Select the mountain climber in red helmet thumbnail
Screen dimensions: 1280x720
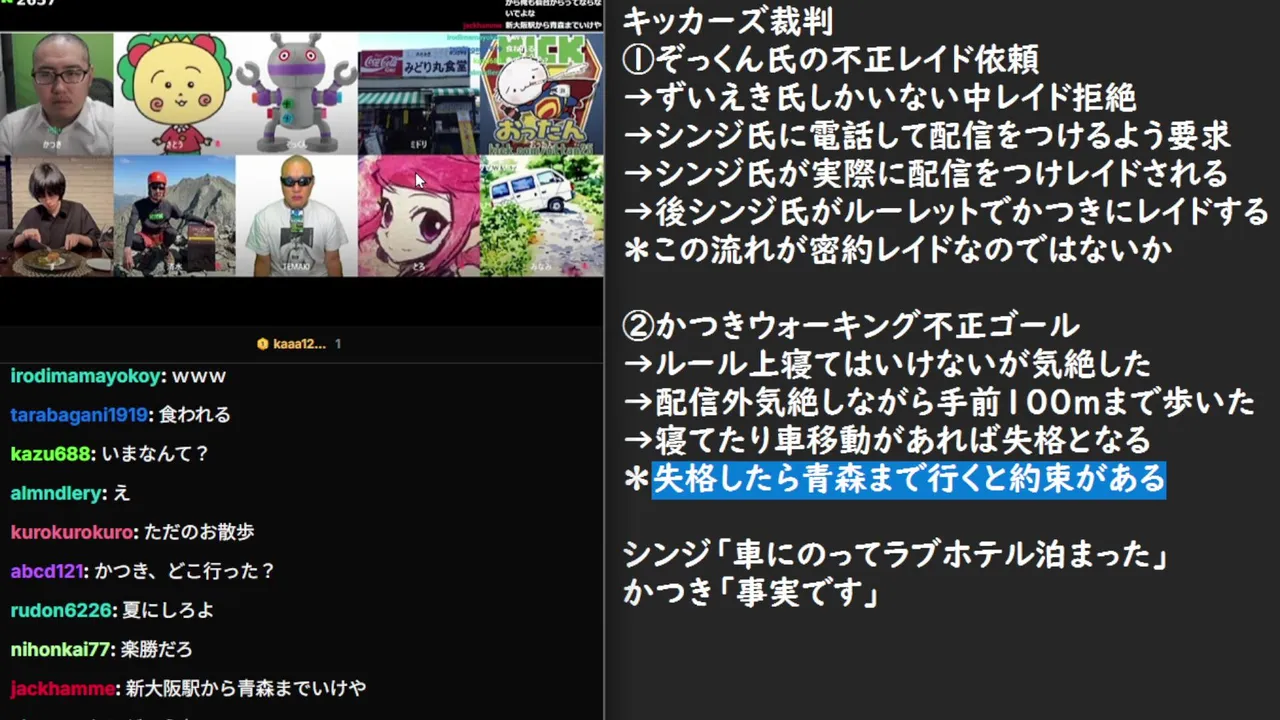click(x=175, y=216)
